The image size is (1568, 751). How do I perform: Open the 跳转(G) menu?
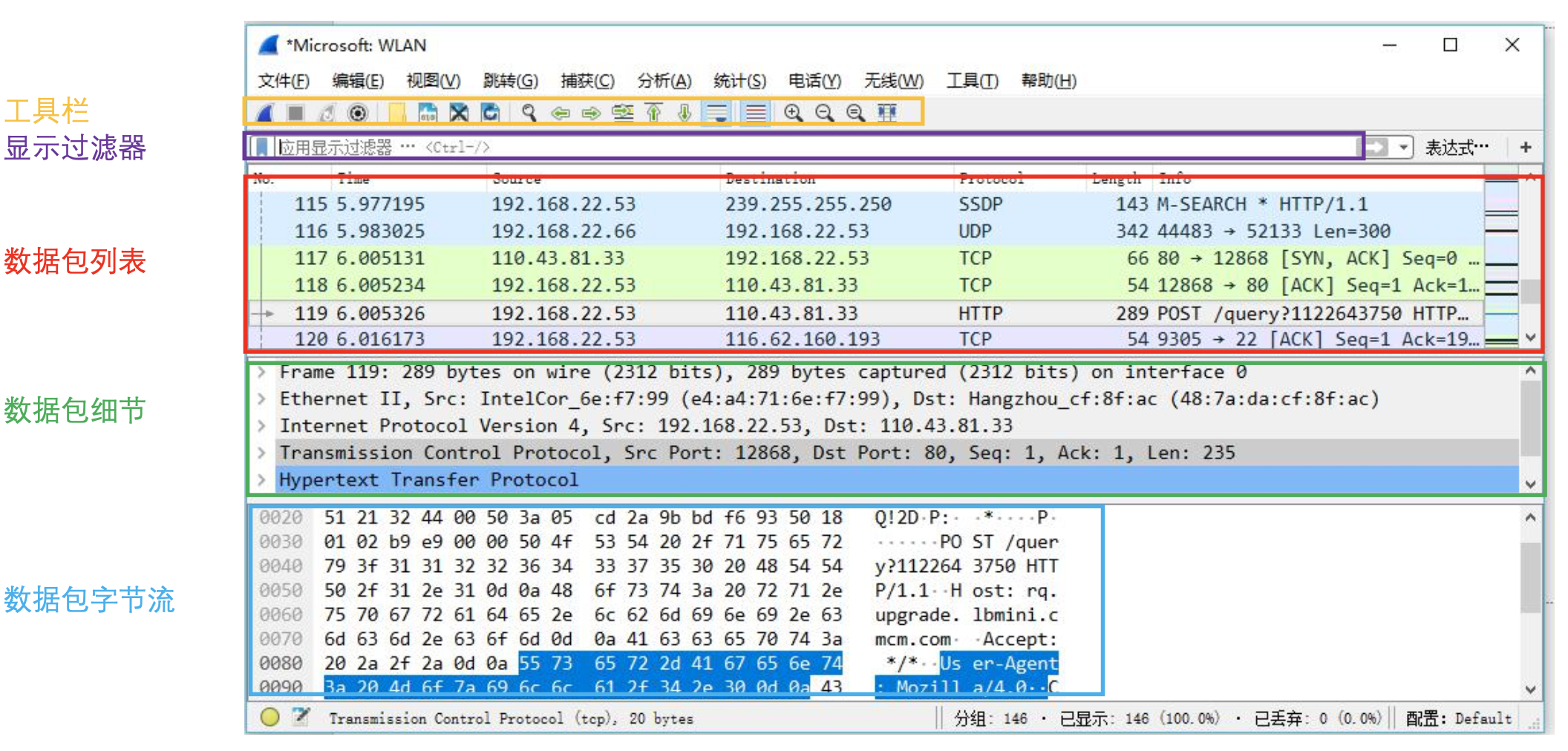tap(511, 81)
